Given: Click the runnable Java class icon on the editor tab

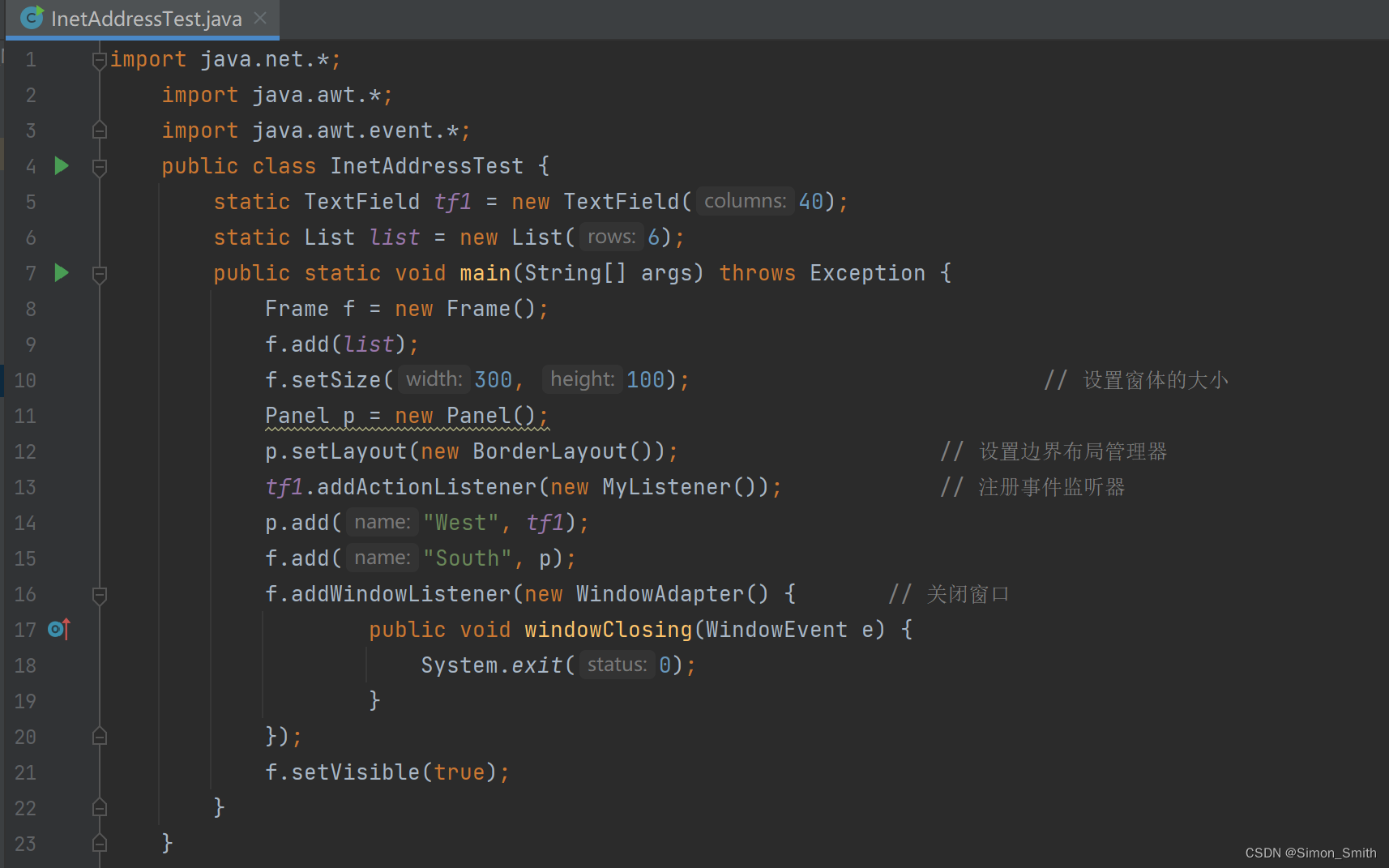Looking at the screenshot, I should (x=31, y=17).
